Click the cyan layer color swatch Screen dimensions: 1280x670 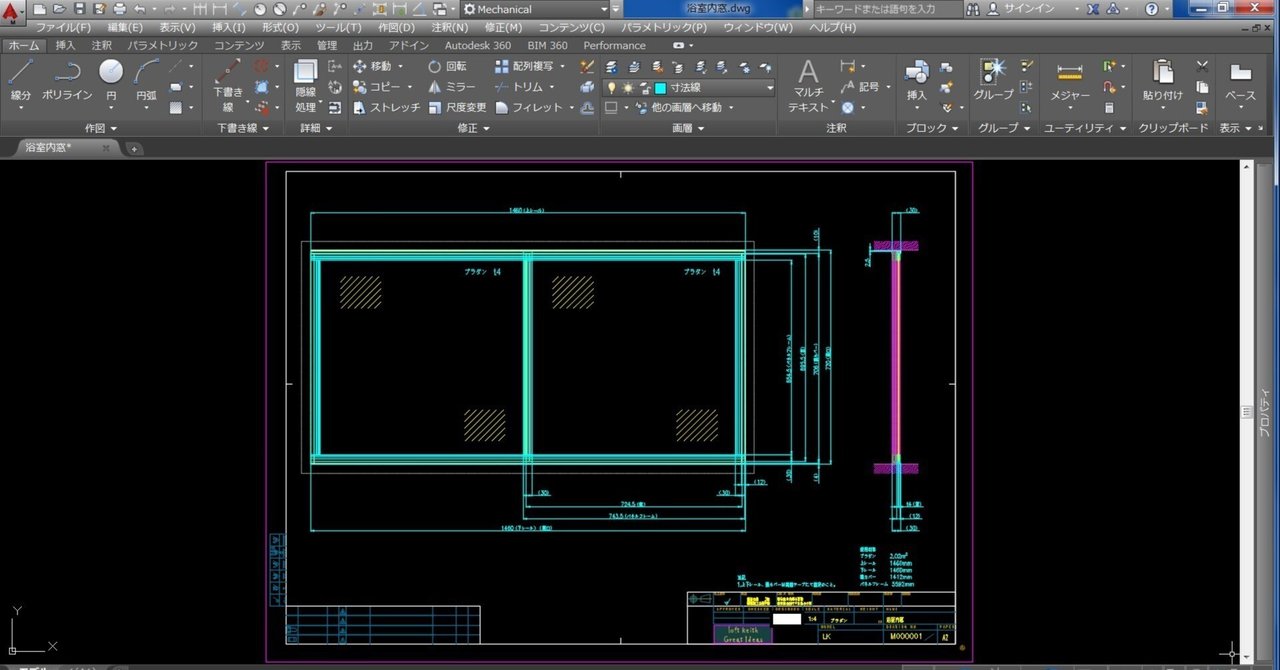coord(660,88)
